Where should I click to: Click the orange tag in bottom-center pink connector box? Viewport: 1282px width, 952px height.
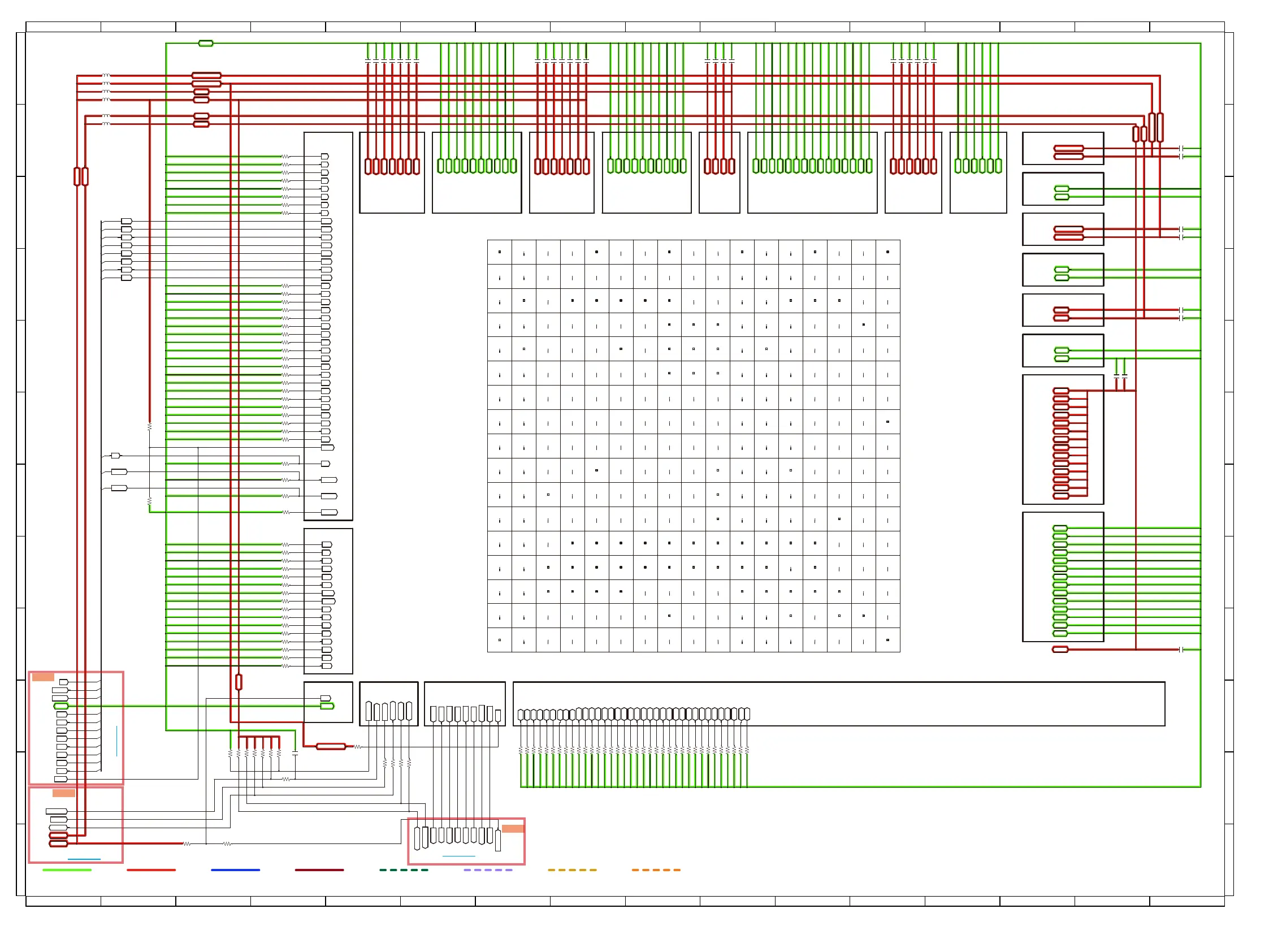(512, 829)
